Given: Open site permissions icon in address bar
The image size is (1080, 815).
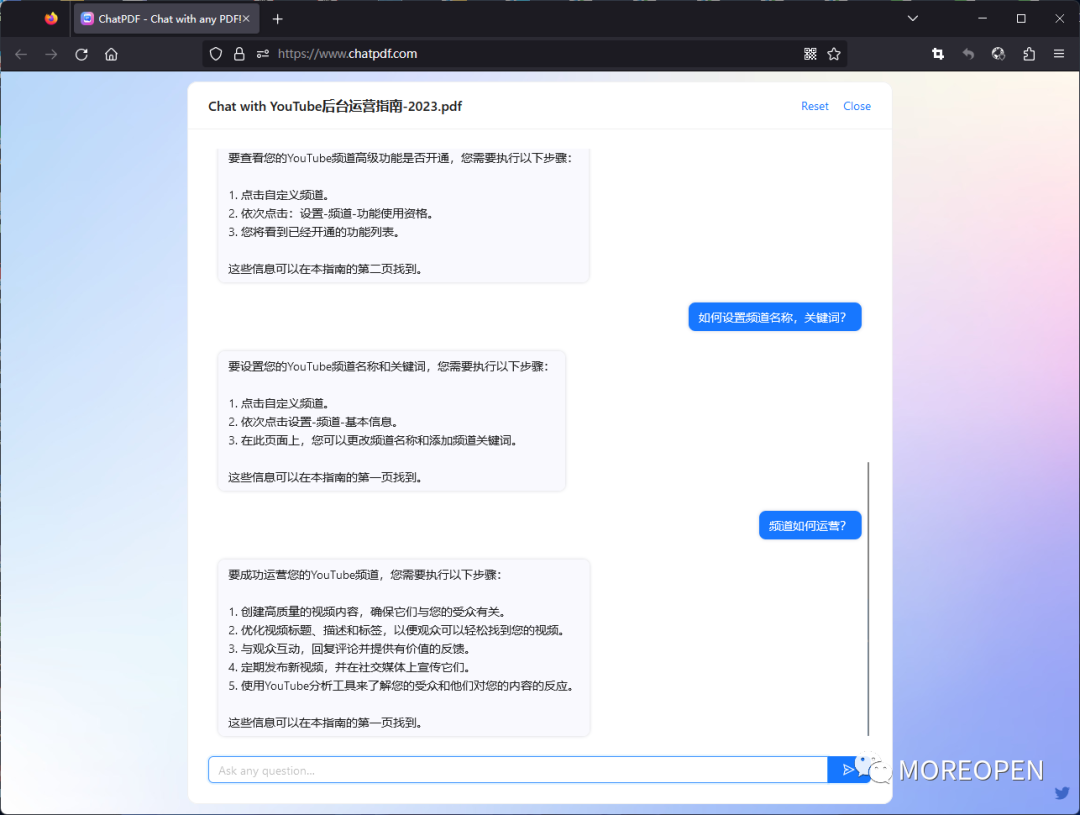Looking at the screenshot, I should coord(262,54).
